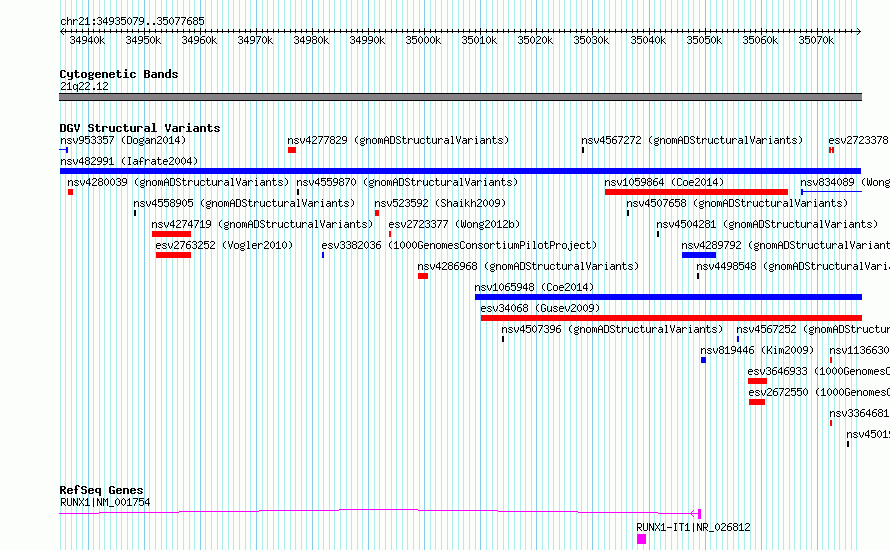Viewport: 890px width, 550px height.
Task: Open nsv4286968 variant label
Action: (x=528, y=266)
